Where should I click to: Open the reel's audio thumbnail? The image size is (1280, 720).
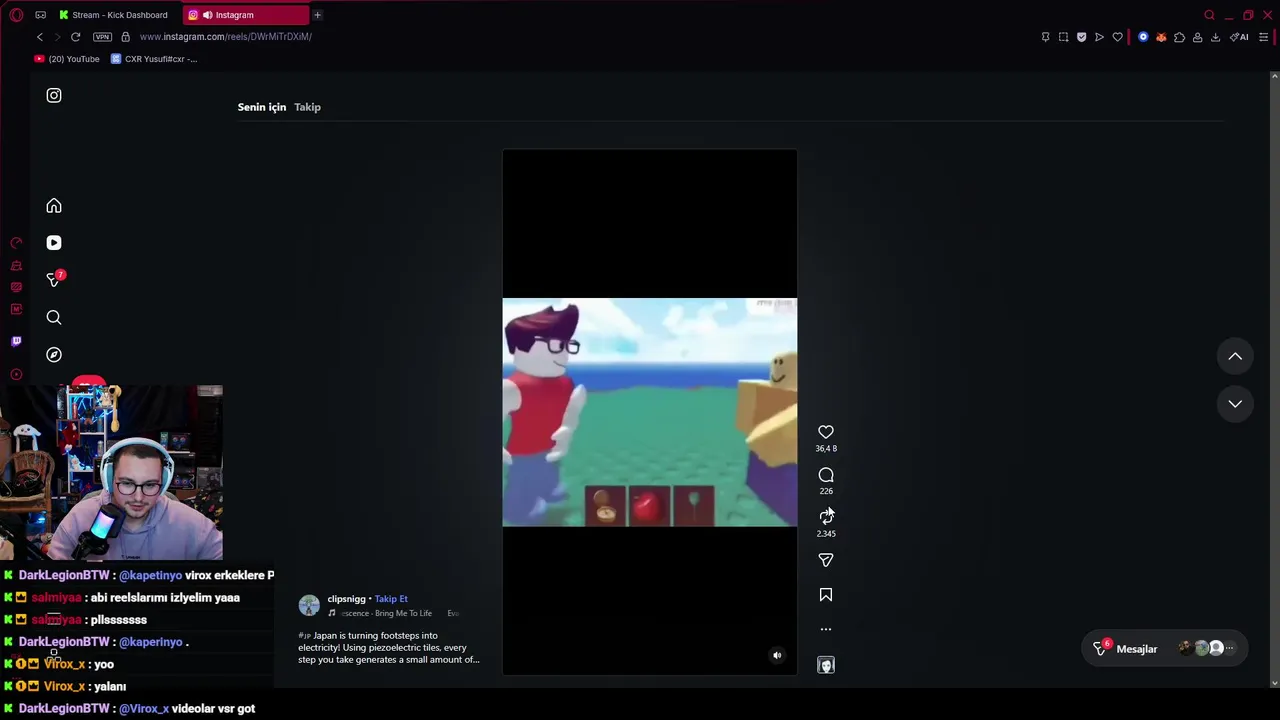tap(826, 665)
